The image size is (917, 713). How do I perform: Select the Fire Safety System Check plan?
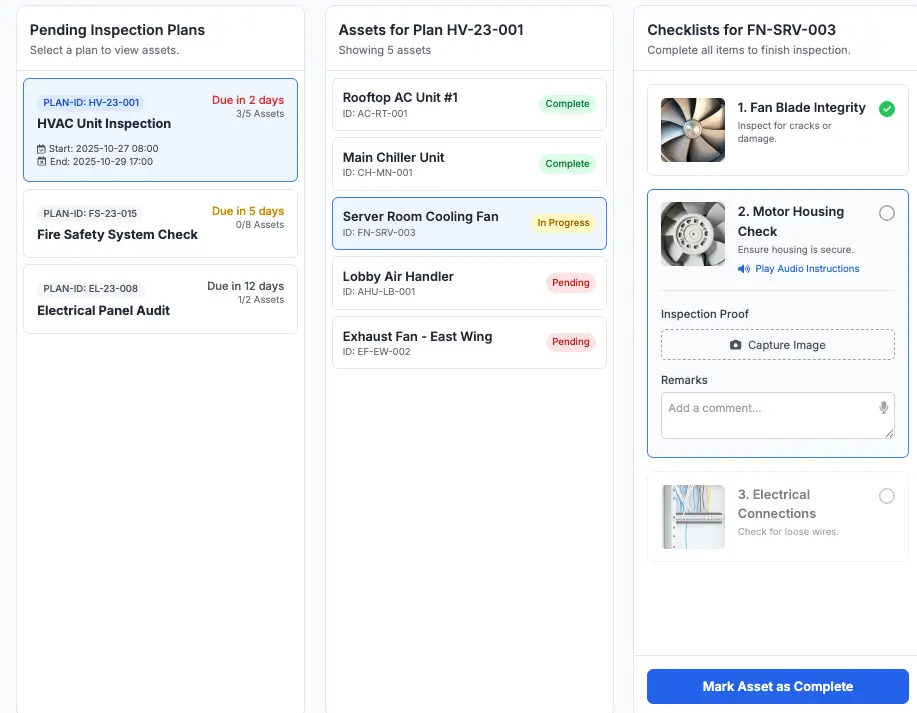click(x=160, y=224)
